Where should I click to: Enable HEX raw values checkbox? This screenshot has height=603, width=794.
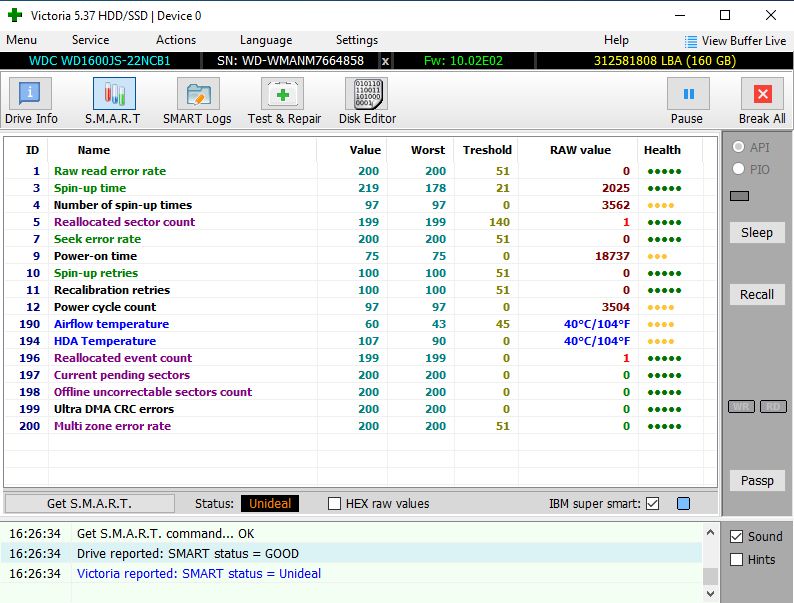coord(334,503)
